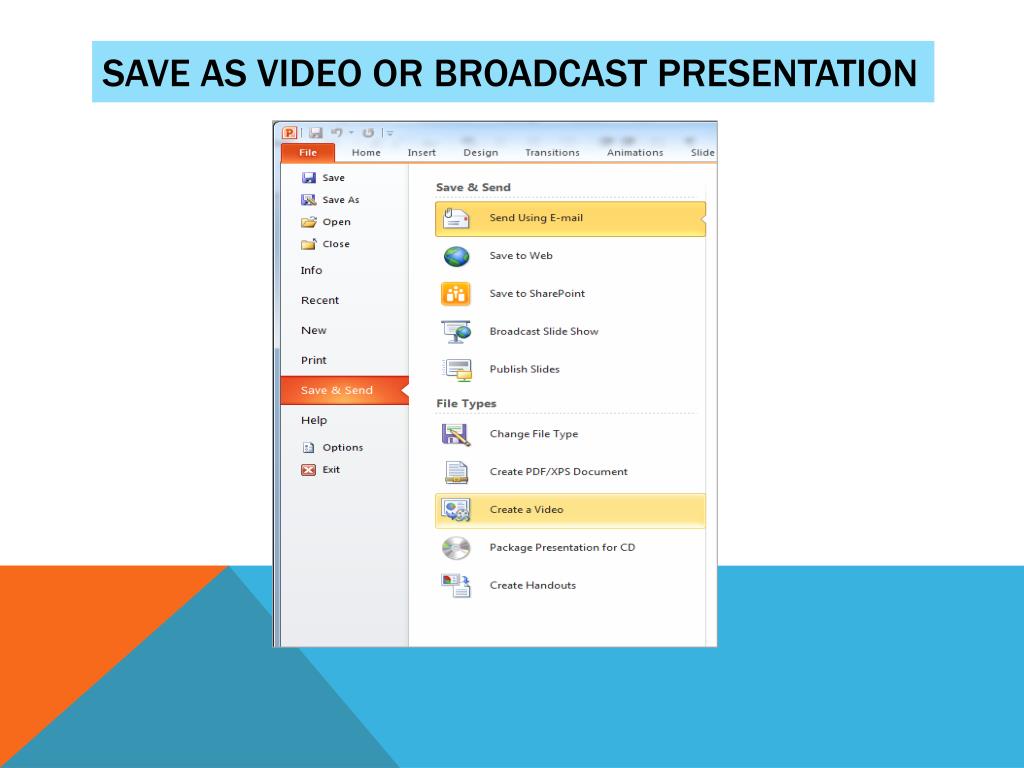Click the Create Handouts icon

pos(456,586)
